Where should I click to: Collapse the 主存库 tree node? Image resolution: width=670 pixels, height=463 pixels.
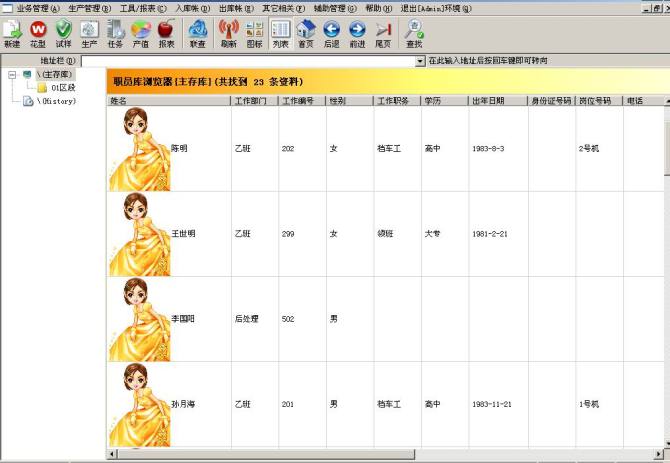pos(11,74)
